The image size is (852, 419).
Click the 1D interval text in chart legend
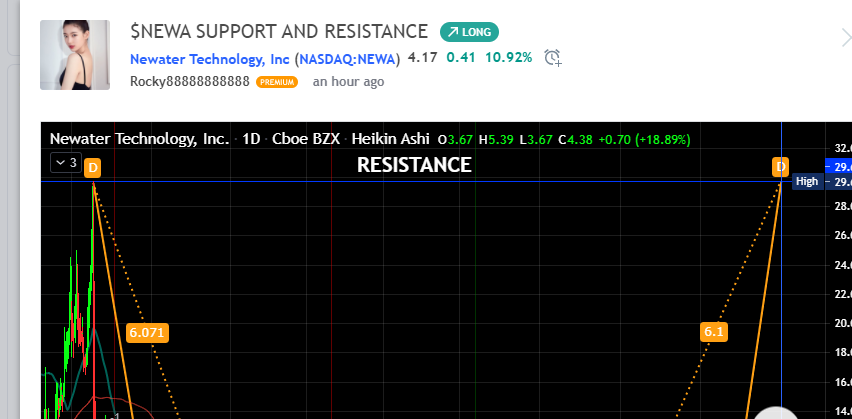pos(251,139)
